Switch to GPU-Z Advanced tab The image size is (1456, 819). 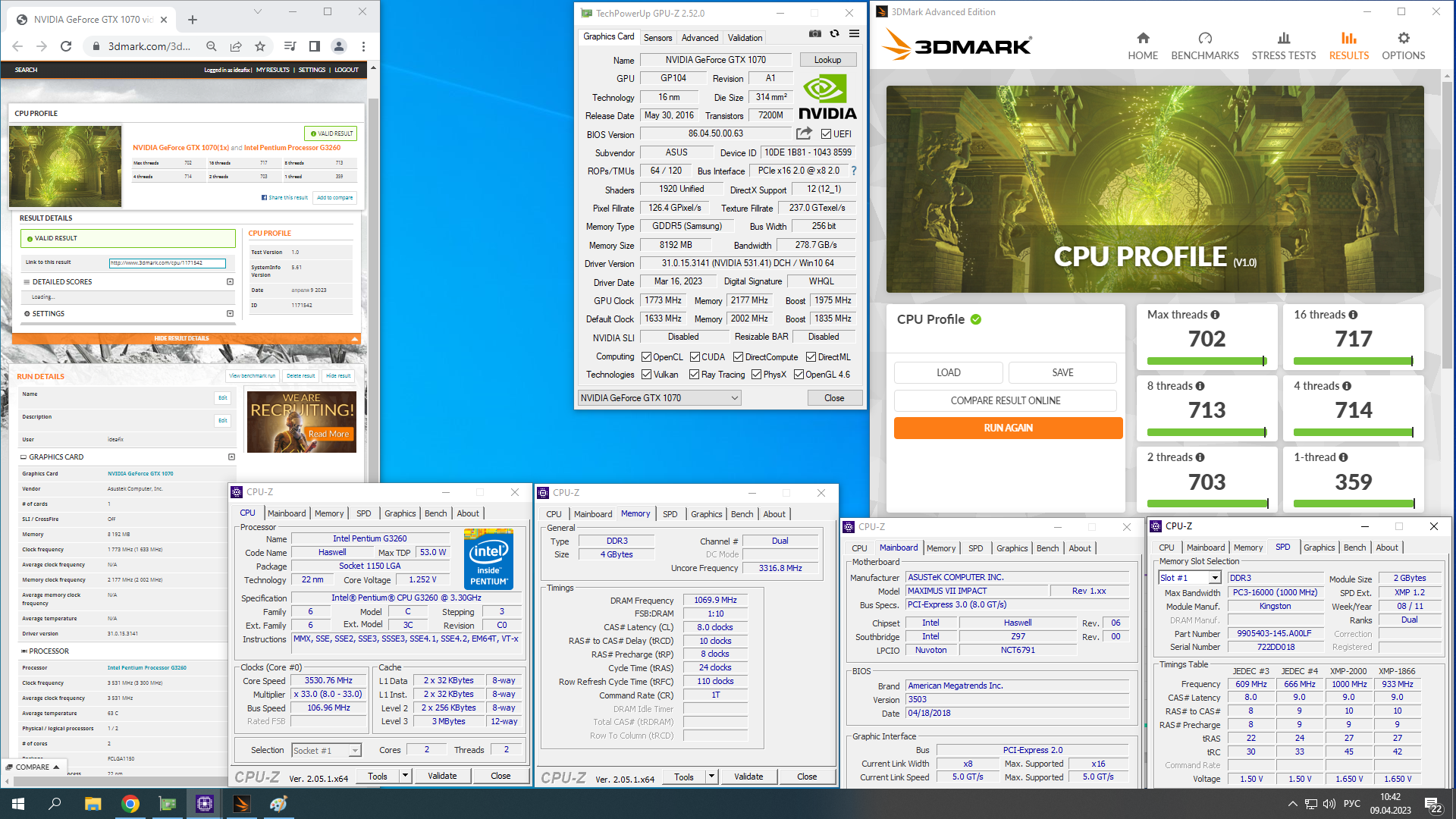(x=699, y=38)
